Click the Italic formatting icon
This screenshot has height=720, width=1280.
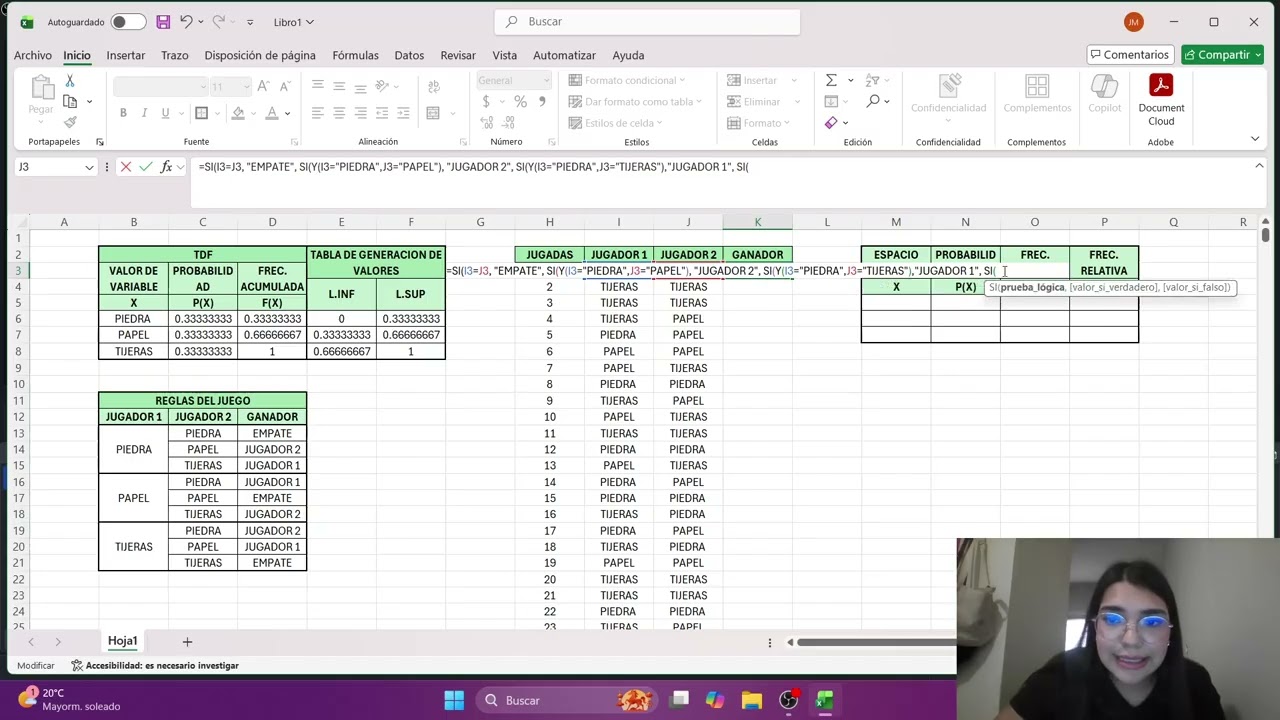[x=144, y=113]
